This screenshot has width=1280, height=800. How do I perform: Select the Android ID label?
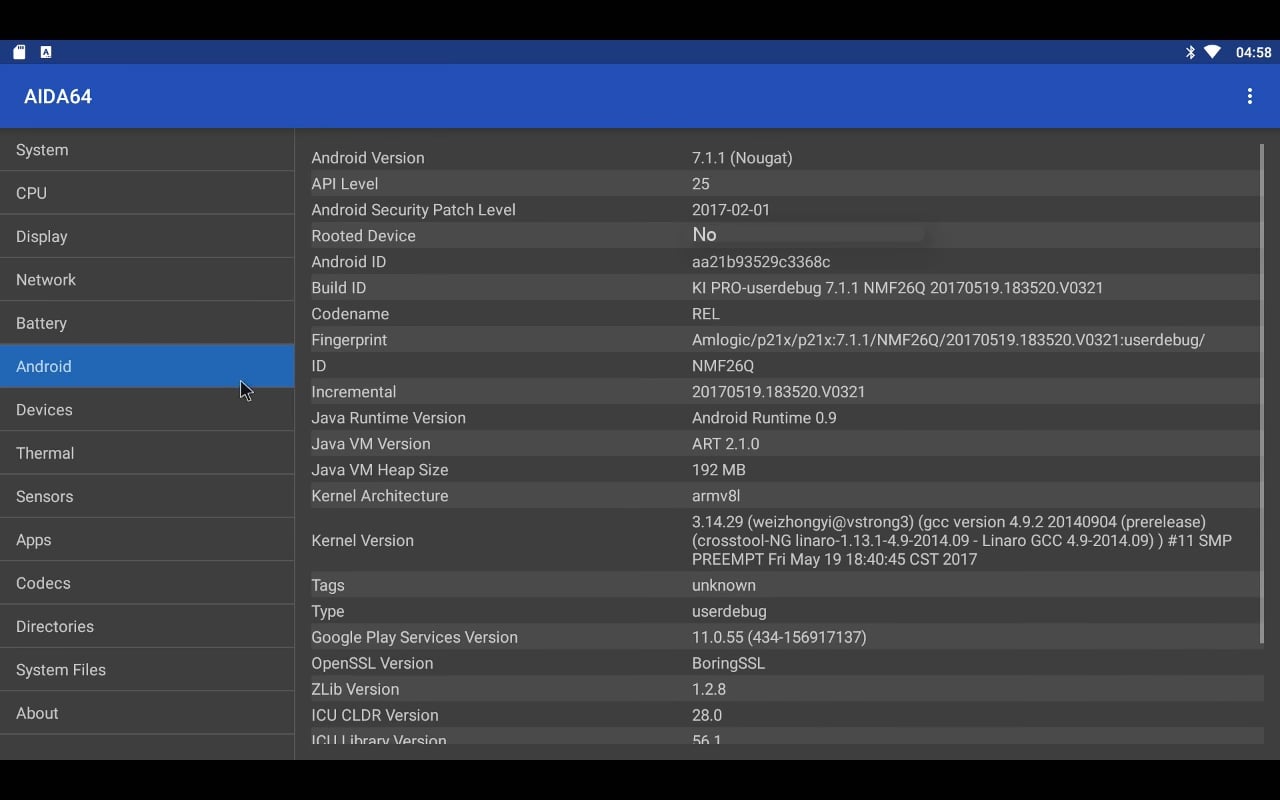pos(348,262)
